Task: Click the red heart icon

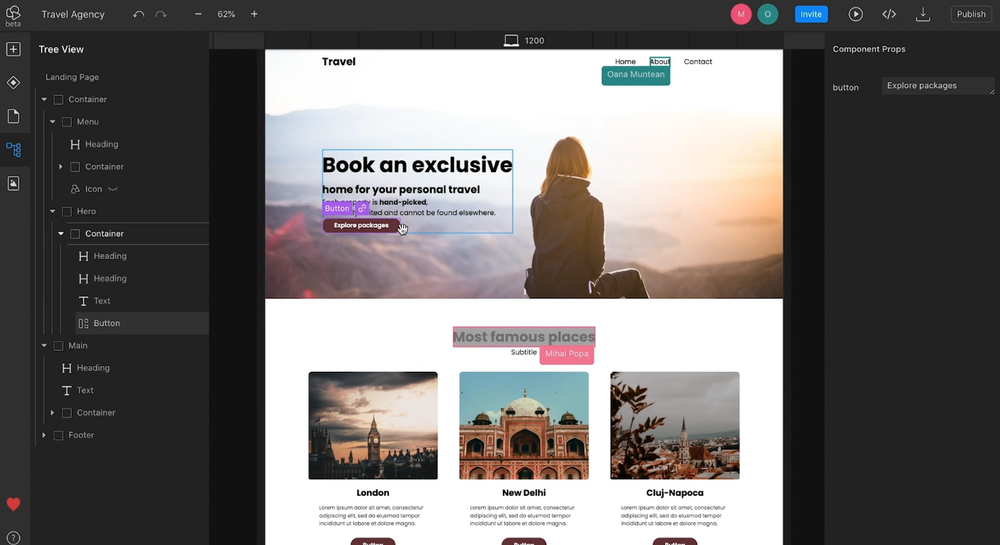Action: [13, 504]
